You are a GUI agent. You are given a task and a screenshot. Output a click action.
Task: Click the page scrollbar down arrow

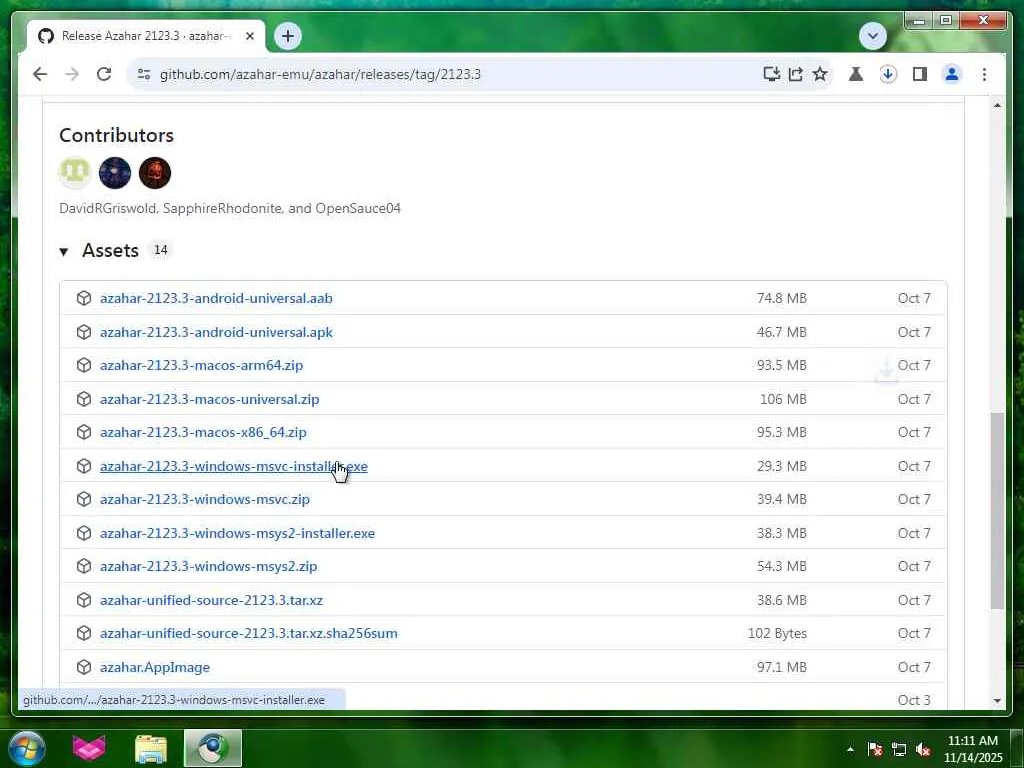pos(997,701)
